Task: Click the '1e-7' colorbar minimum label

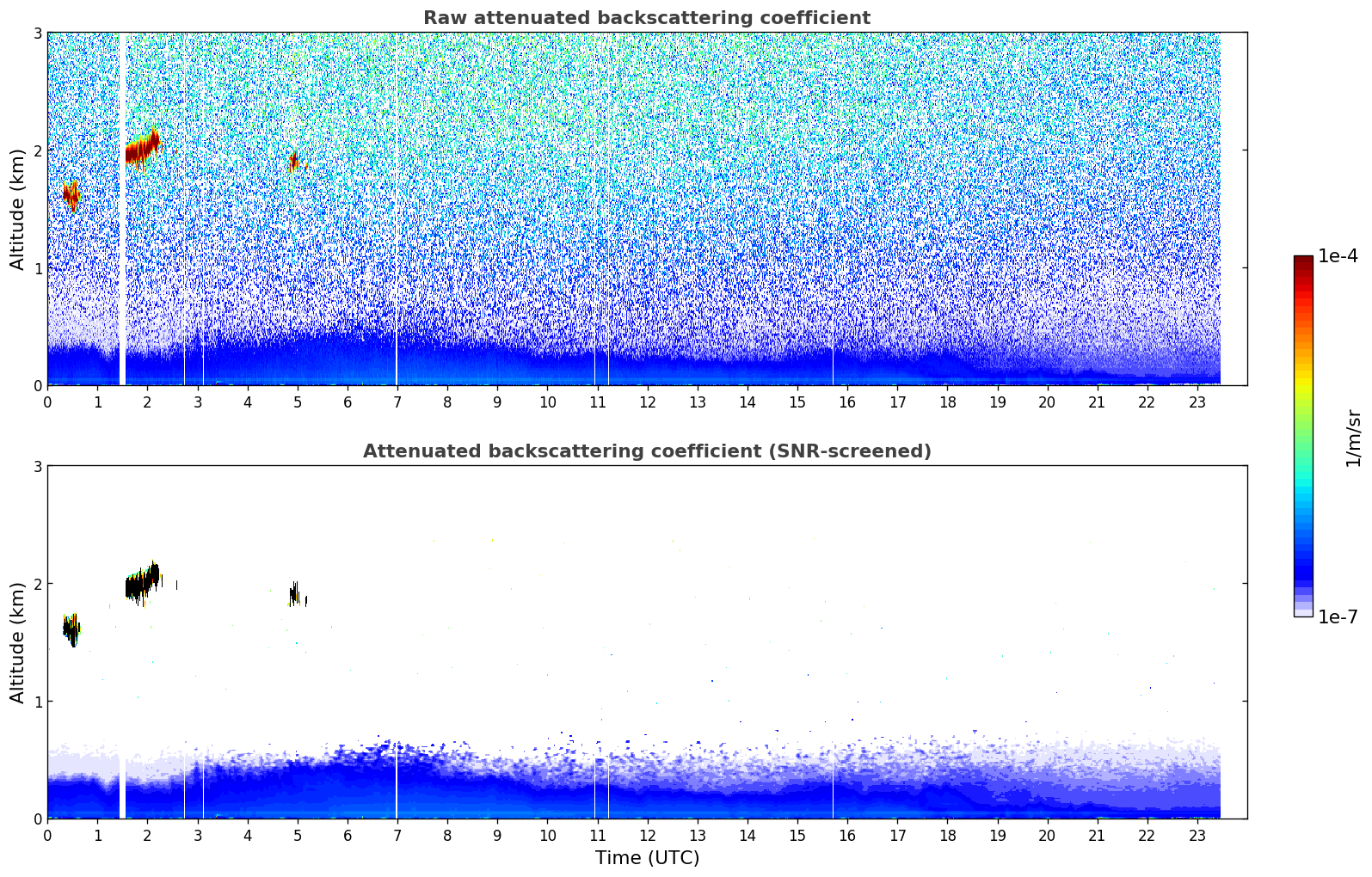Action: tap(1338, 617)
